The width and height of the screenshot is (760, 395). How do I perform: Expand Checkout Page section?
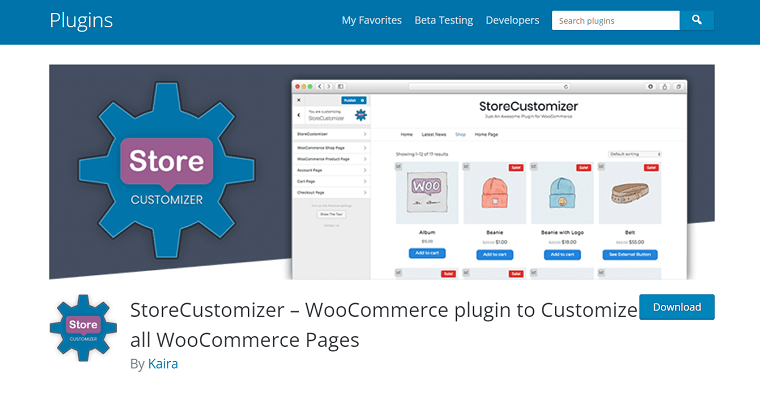tap(332, 192)
